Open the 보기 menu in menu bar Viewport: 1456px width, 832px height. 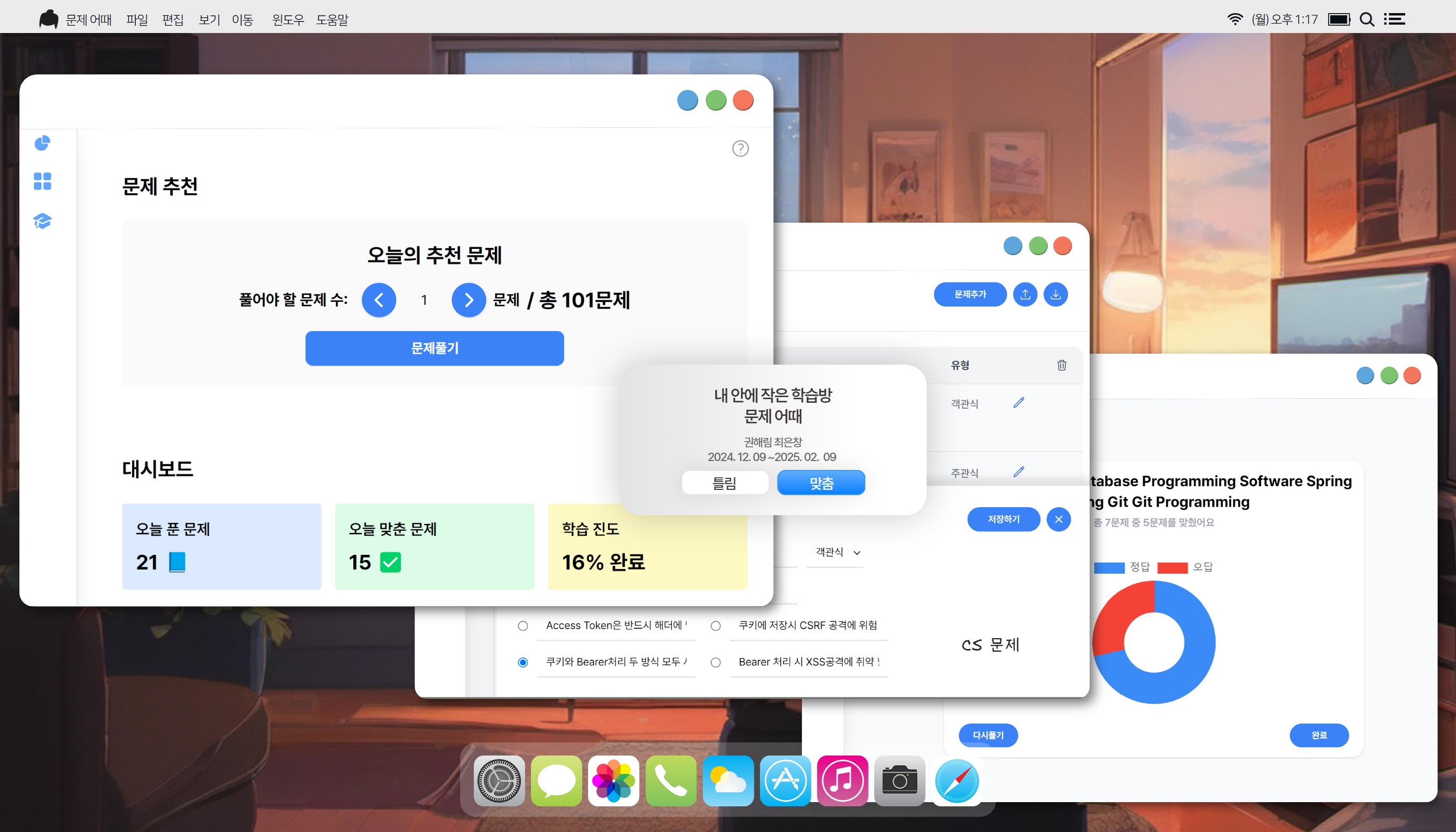(209, 20)
